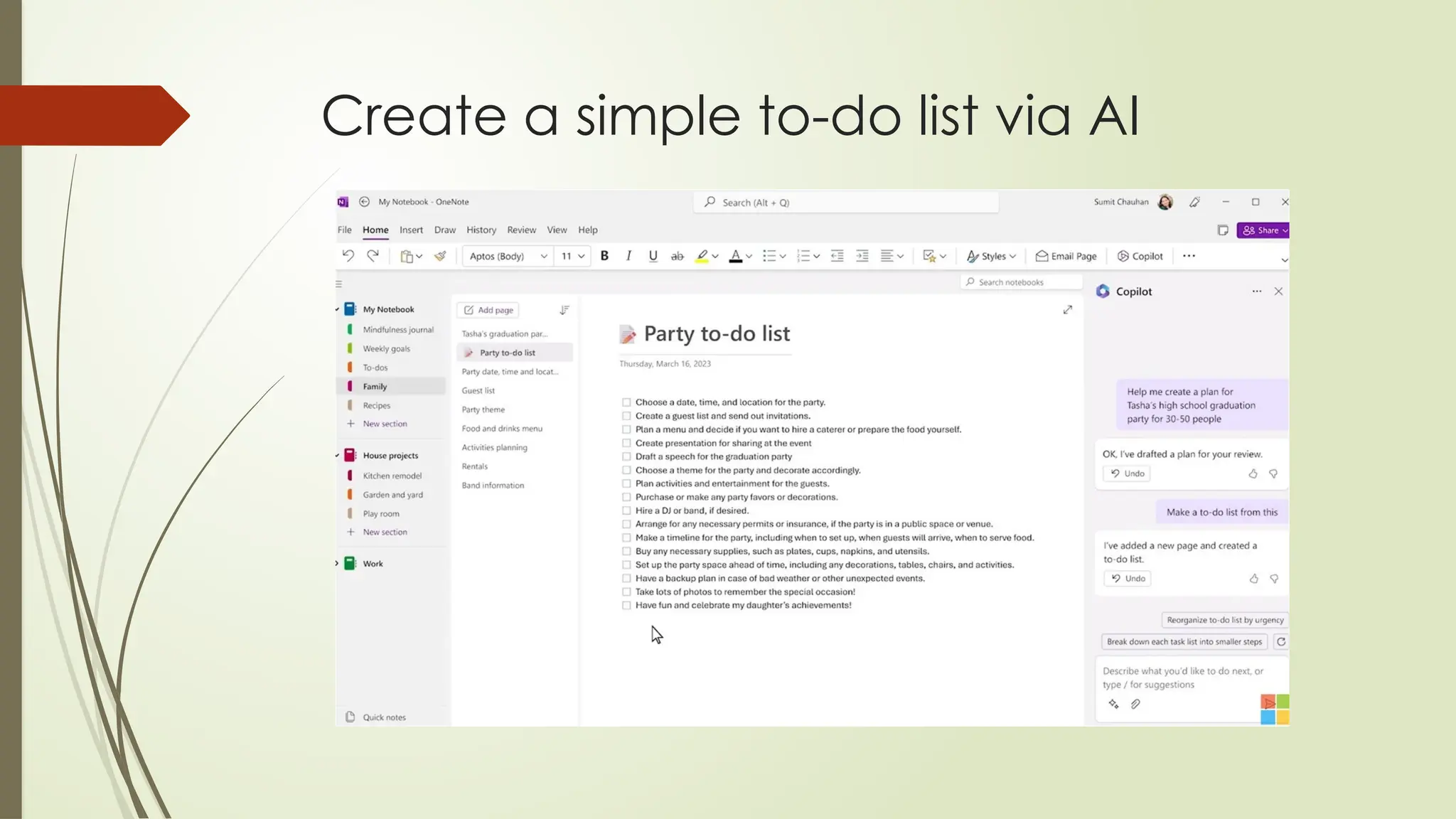This screenshot has width=1456, height=819.
Task: Click the Redo arrow in the ribbon
Action: point(373,256)
